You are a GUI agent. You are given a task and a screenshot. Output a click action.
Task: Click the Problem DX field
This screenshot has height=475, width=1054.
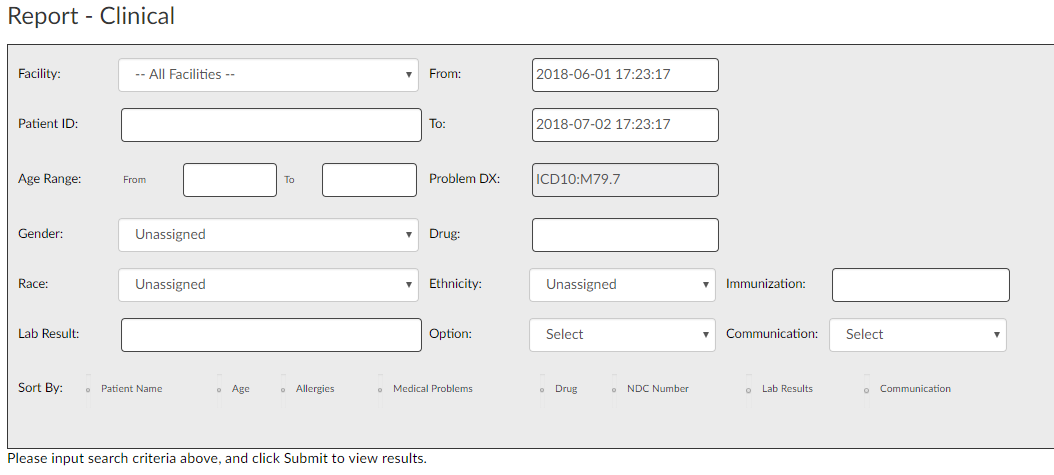[625, 180]
